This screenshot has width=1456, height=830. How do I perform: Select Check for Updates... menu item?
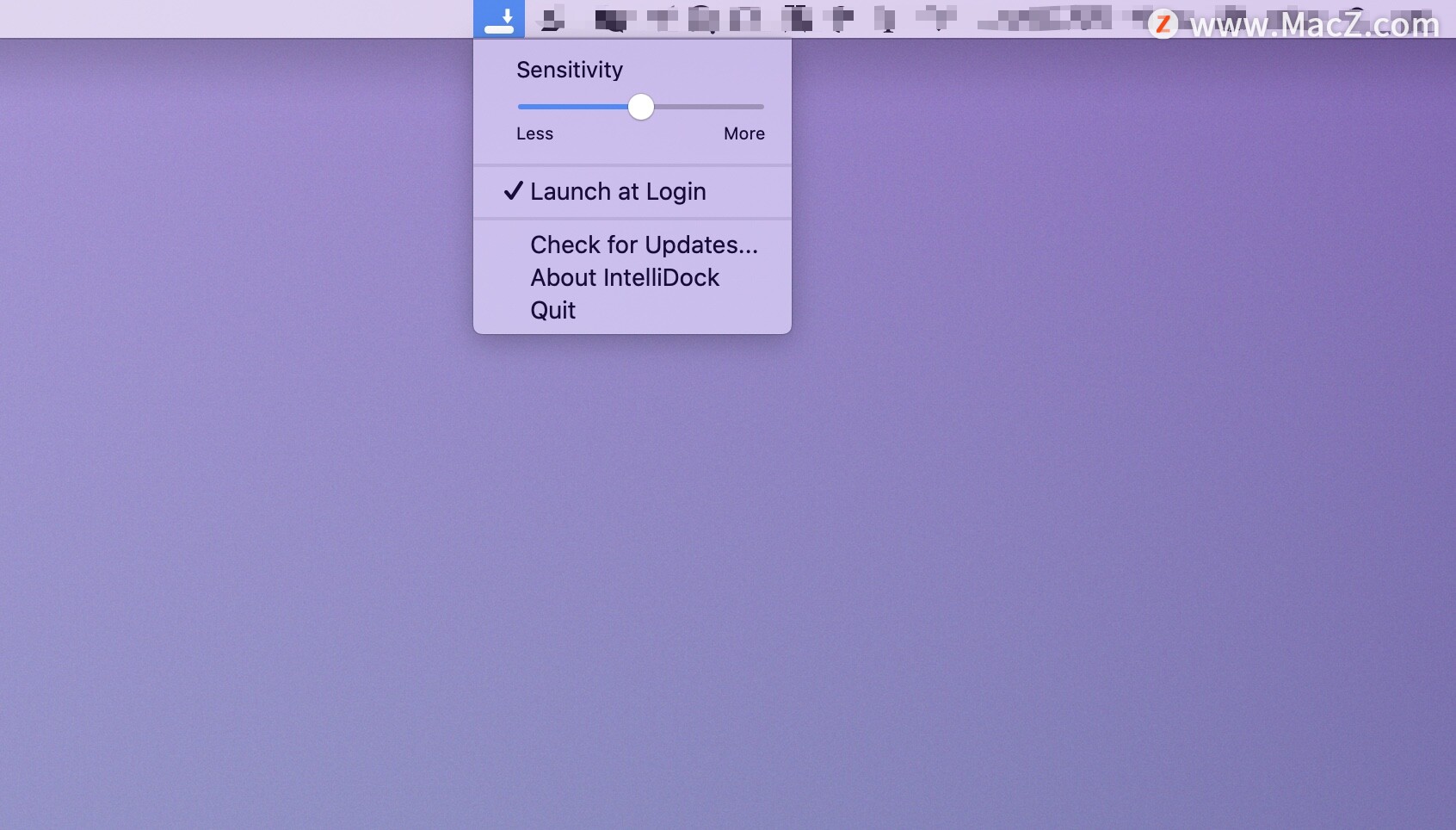click(632, 245)
